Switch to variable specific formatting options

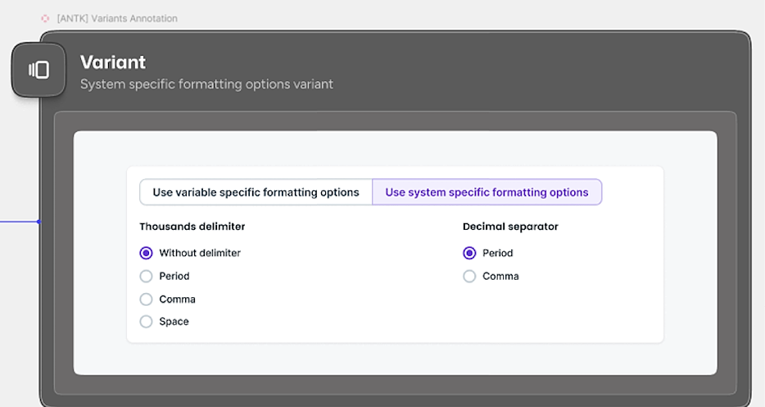pos(256,192)
